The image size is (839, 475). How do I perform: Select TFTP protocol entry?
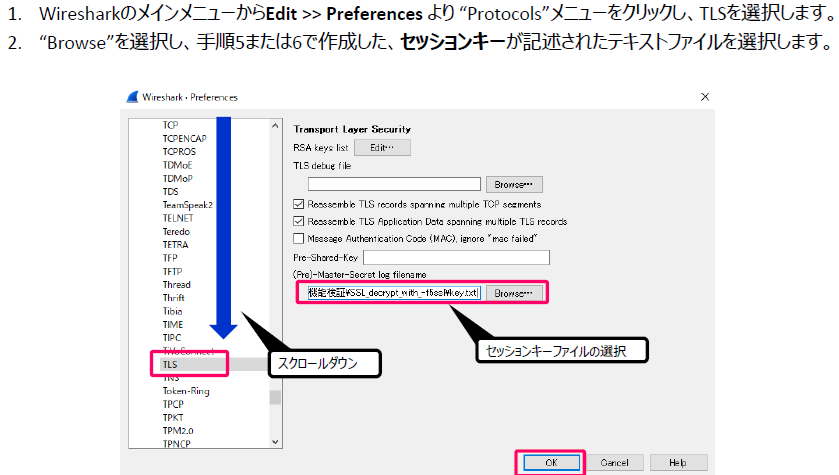(172, 272)
